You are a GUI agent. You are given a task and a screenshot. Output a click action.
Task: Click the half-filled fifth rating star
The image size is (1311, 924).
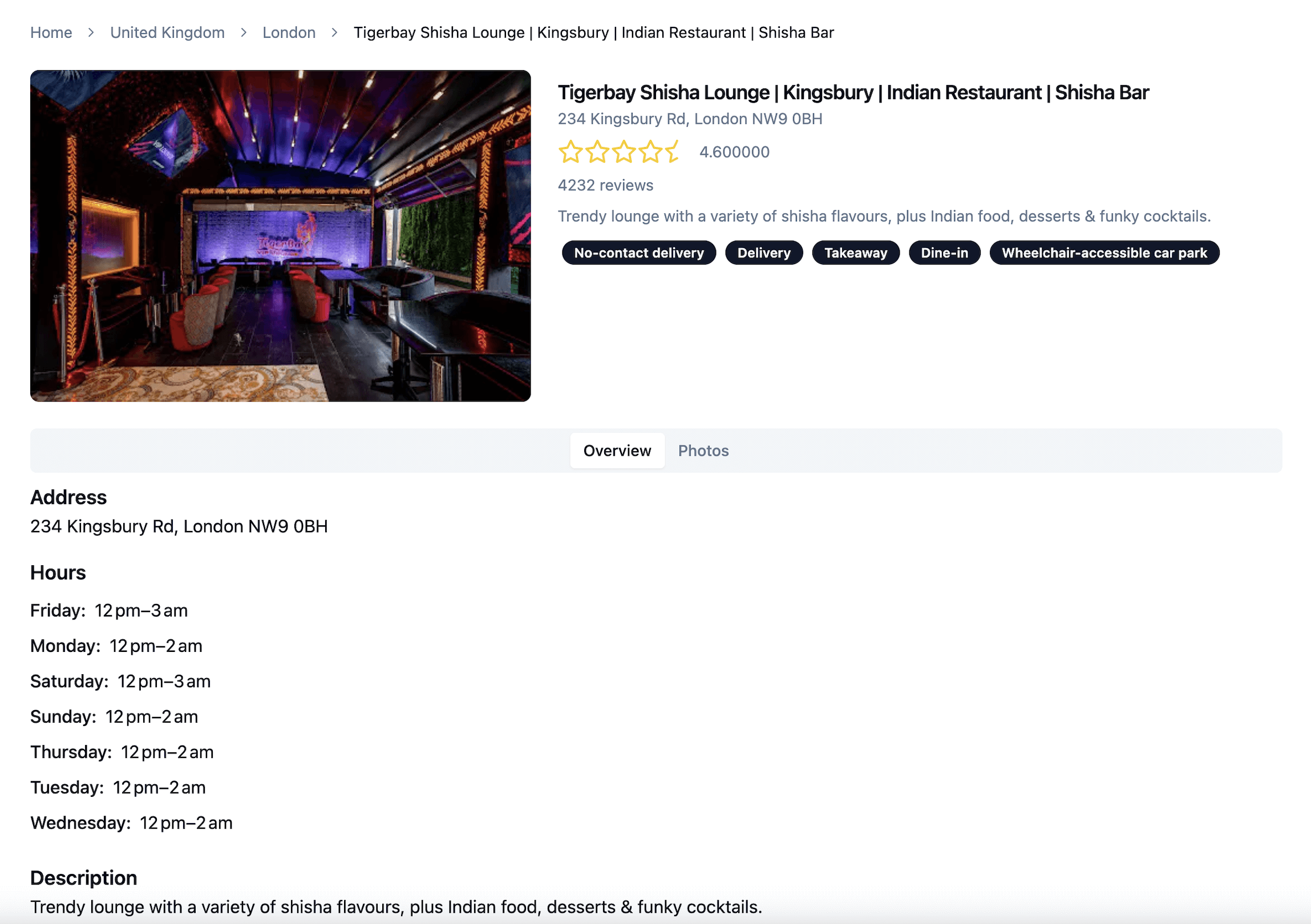pyautogui.click(x=673, y=152)
